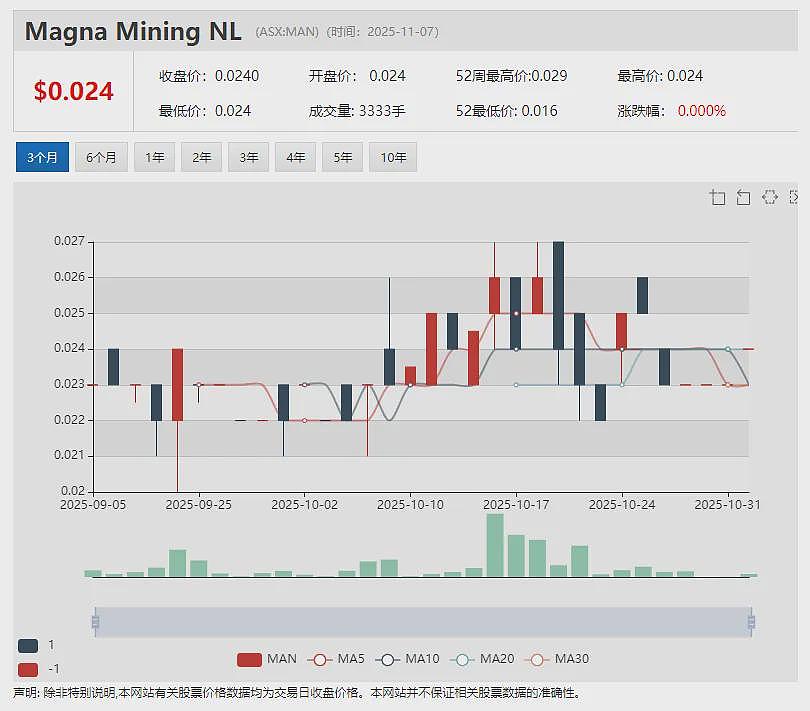Click the chart restore icon

tap(769, 197)
